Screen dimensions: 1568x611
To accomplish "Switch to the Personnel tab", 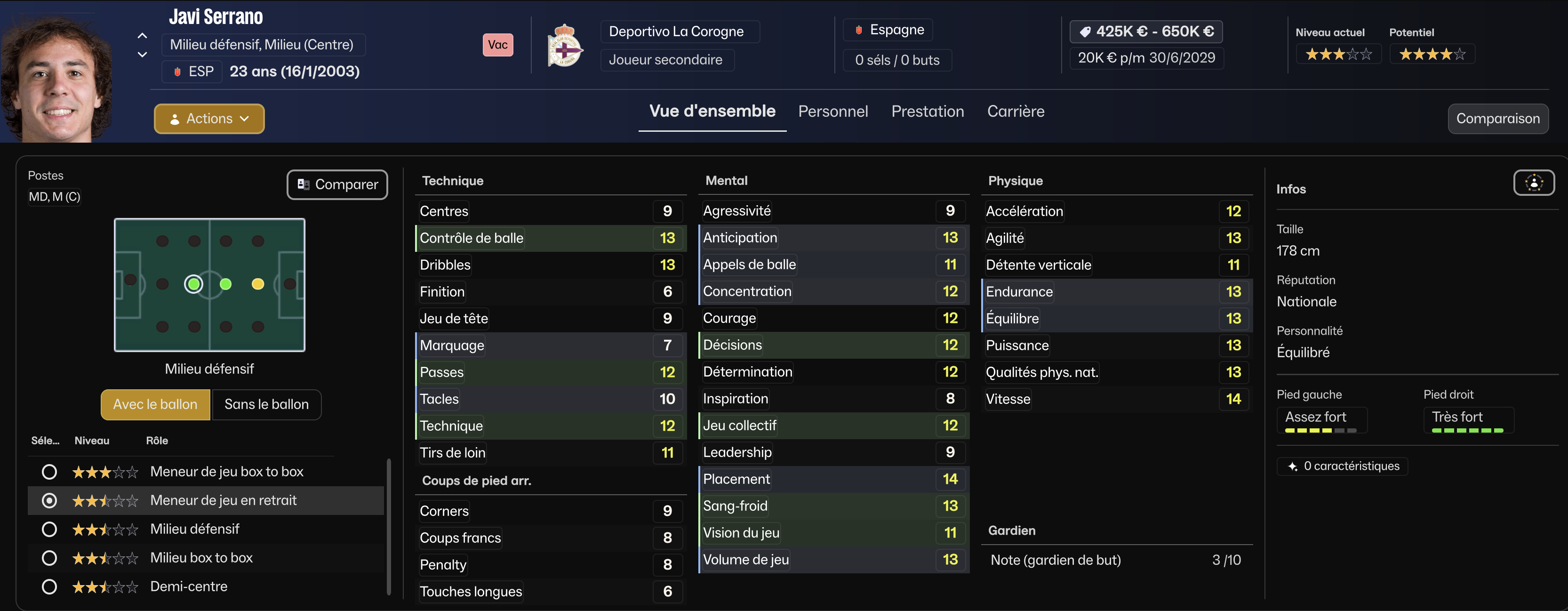I will click(x=832, y=112).
